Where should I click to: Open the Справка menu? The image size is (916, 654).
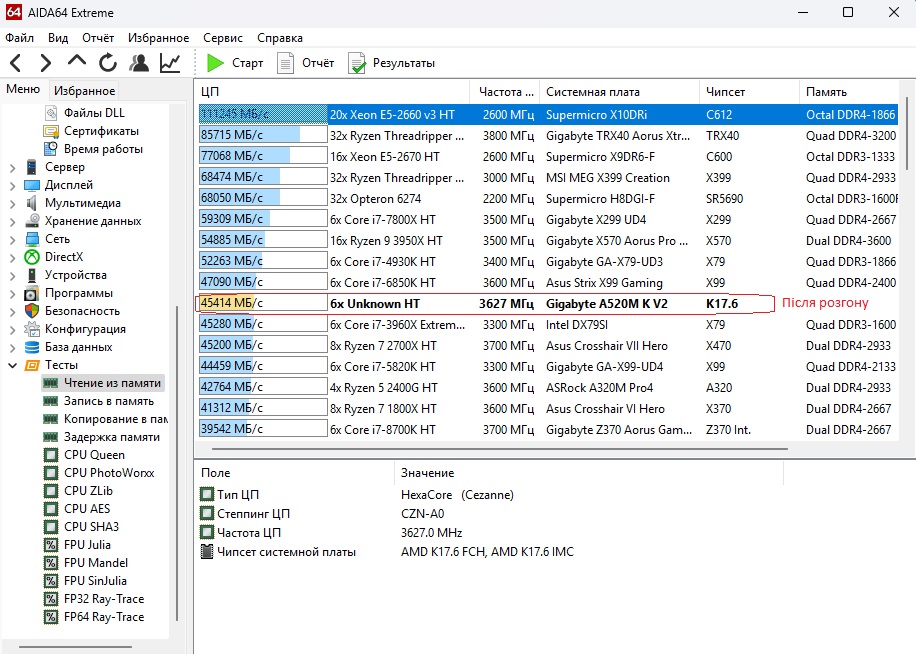click(x=280, y=38)
